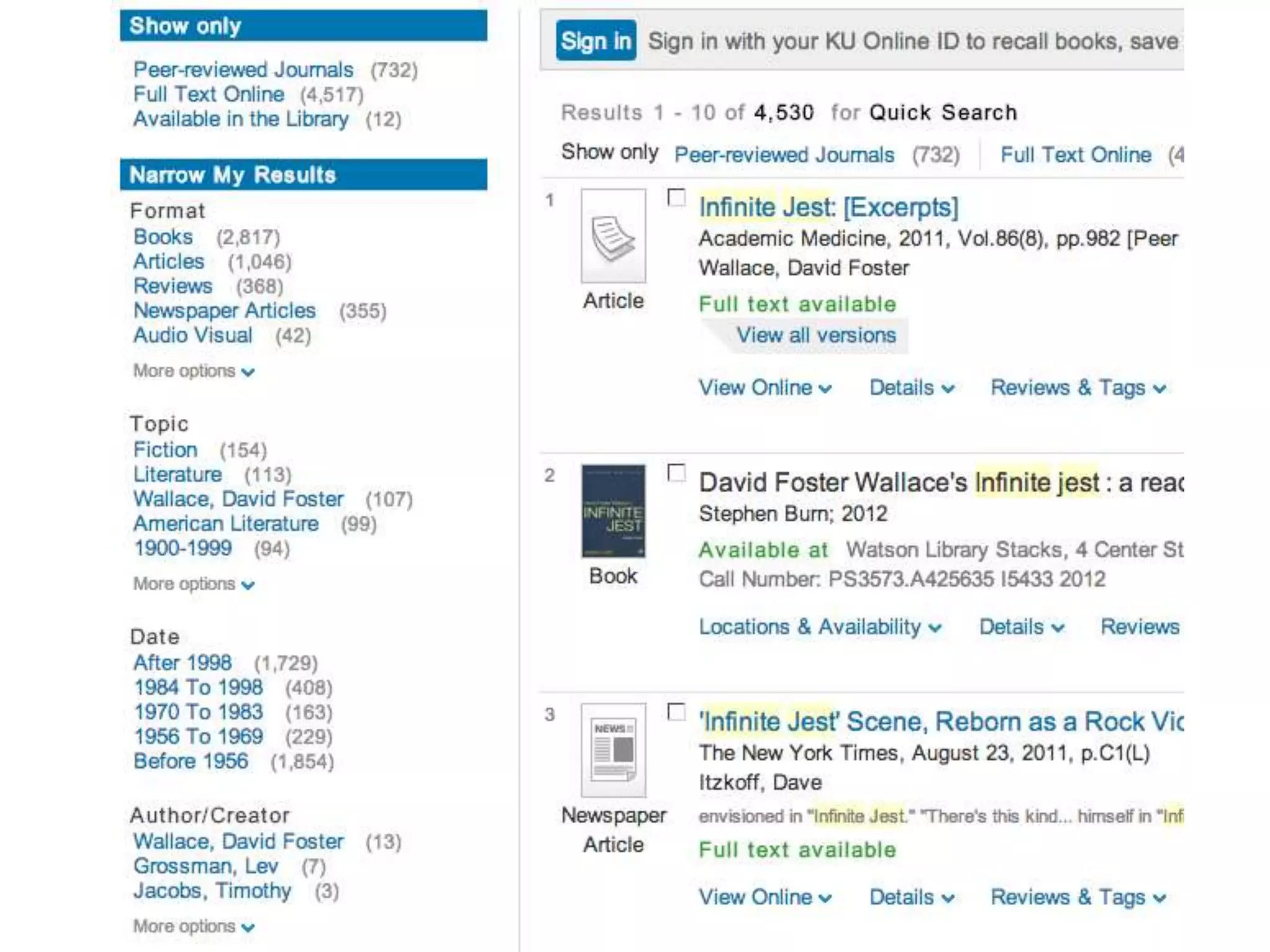The image size is (1270, 952).
Task: Click the Sign in button
Action: (x=595, y=41)
